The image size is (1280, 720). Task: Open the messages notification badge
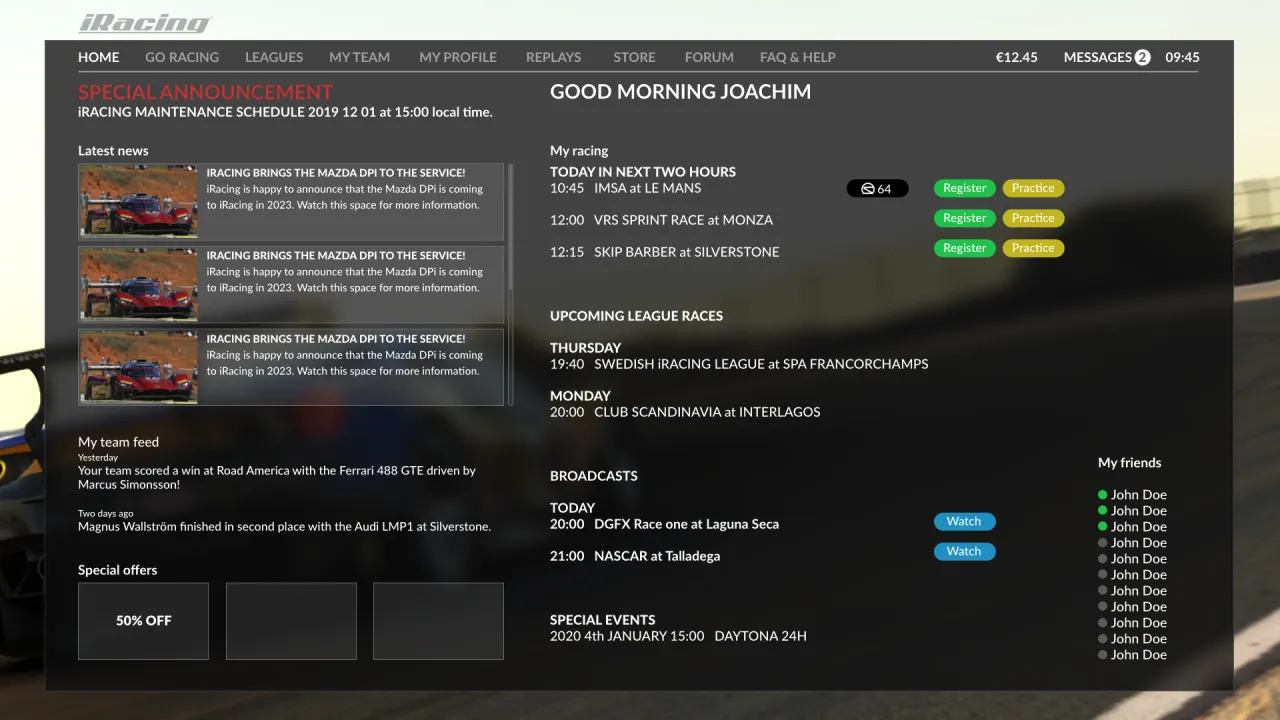(x=1142, y=57)
